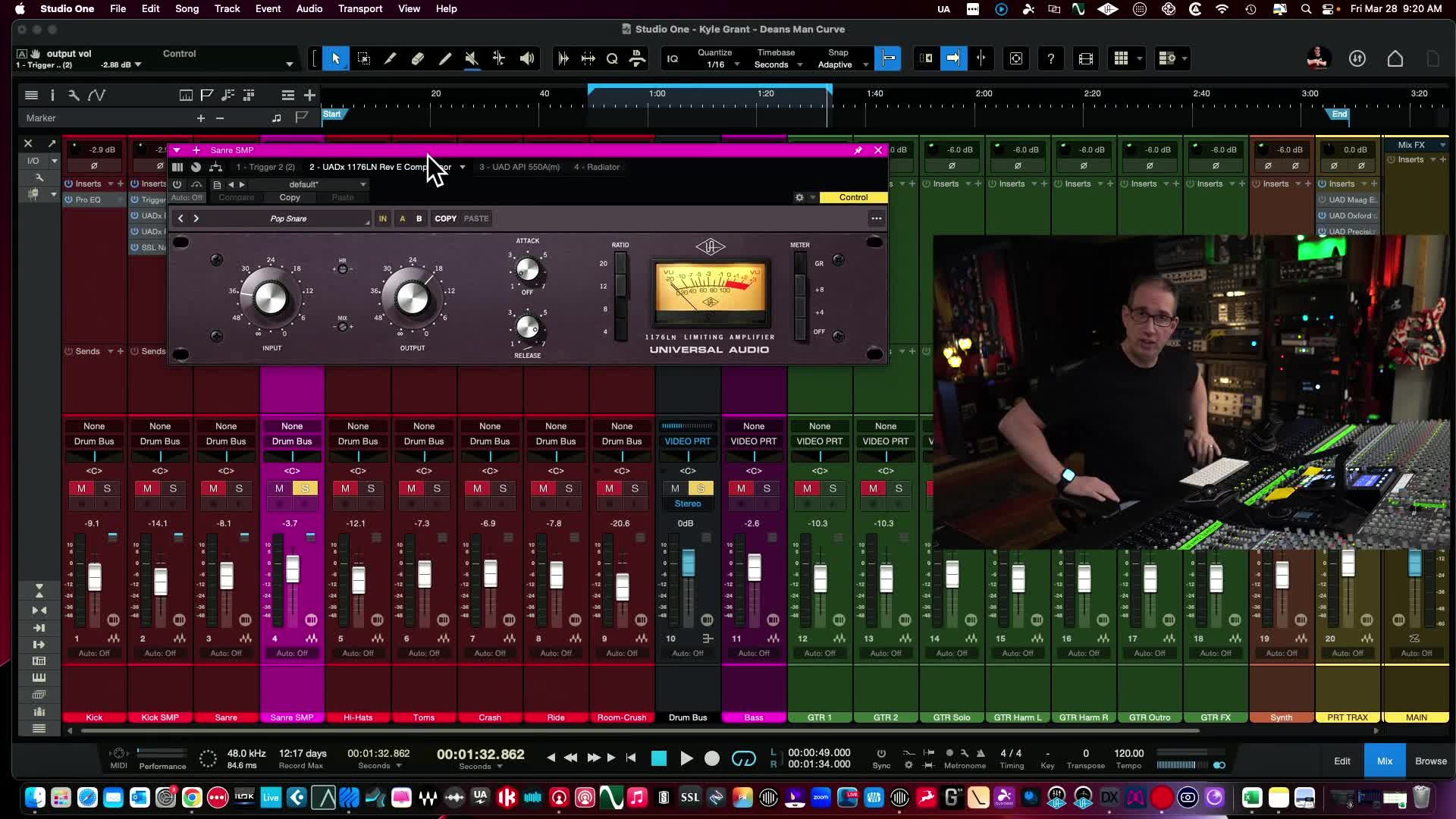Open Mix FX dropdown on main channel
The height and width of the screenshot is (819, 1456).
click(1417, 145)
